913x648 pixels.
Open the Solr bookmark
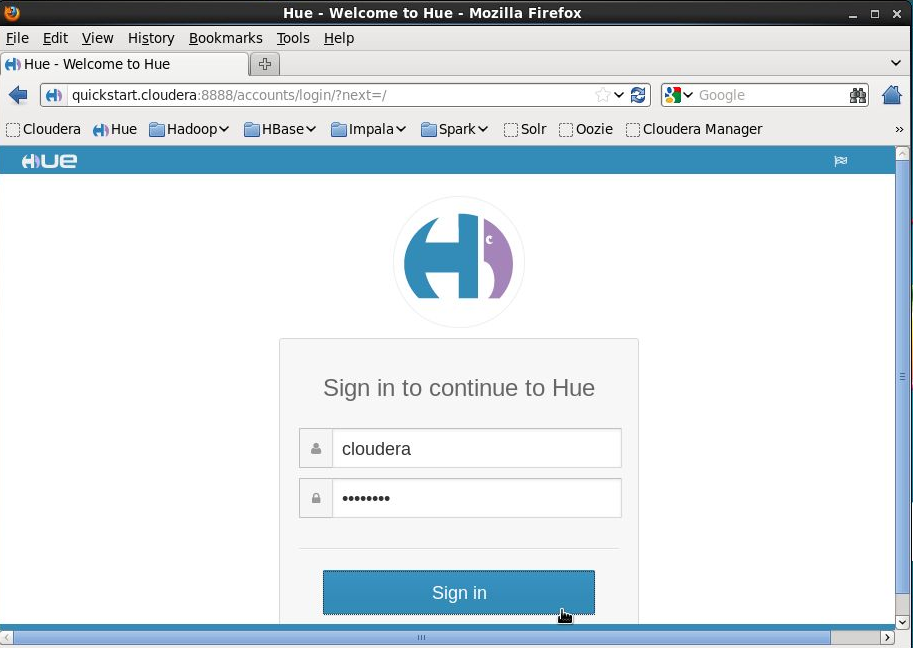(525, 129)
